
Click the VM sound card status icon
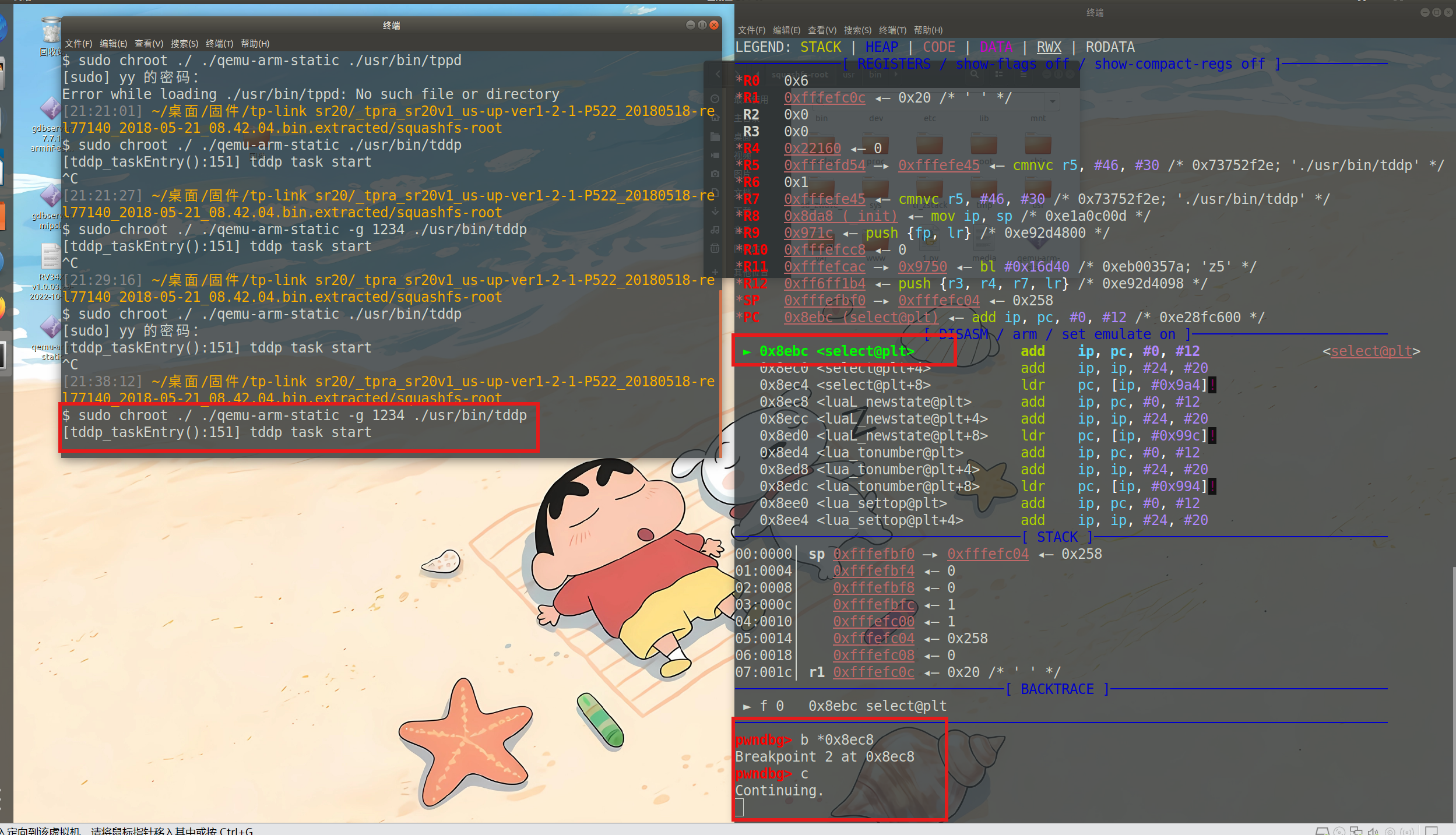pyautogui.click(x=1373, y=830)
